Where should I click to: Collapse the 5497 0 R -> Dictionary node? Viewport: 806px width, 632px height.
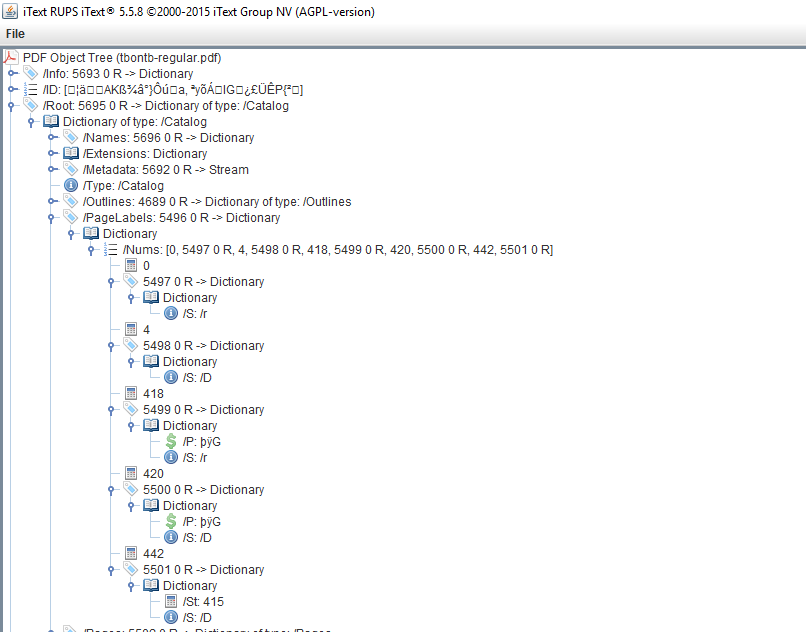(x=111, y=282)
